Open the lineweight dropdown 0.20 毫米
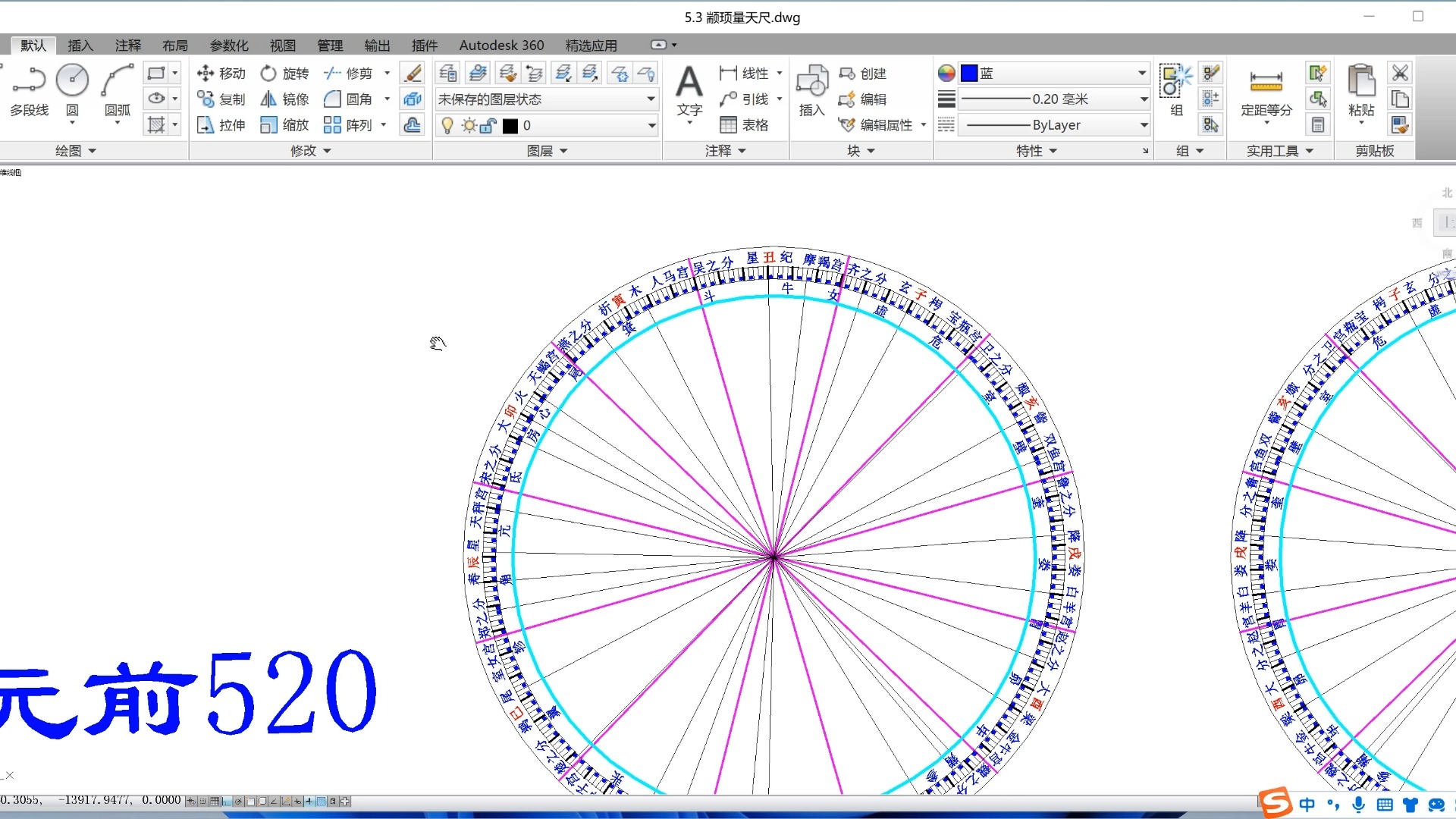Viewport: 1456px width, 819px height. [1054, 99]
